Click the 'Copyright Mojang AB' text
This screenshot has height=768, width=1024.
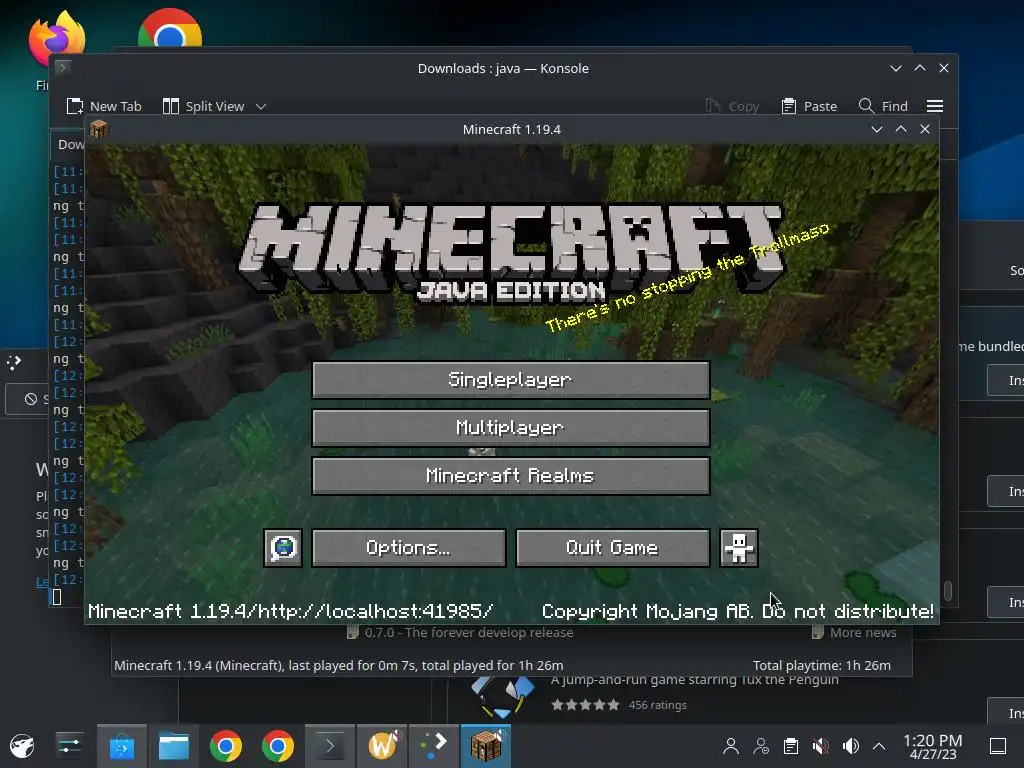point(647,611)
